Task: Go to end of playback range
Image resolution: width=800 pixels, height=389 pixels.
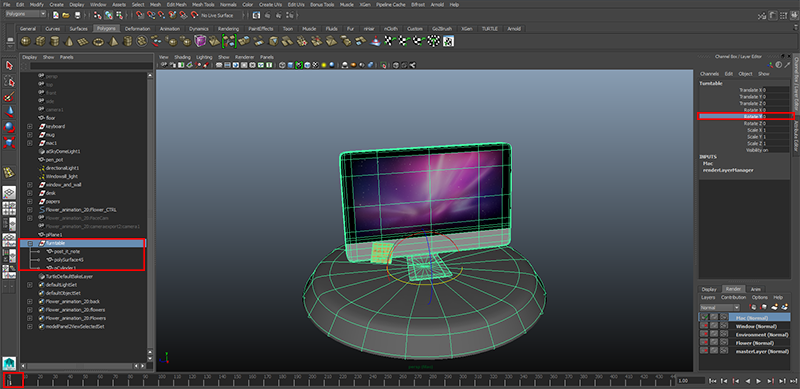Action: (793, 381)
